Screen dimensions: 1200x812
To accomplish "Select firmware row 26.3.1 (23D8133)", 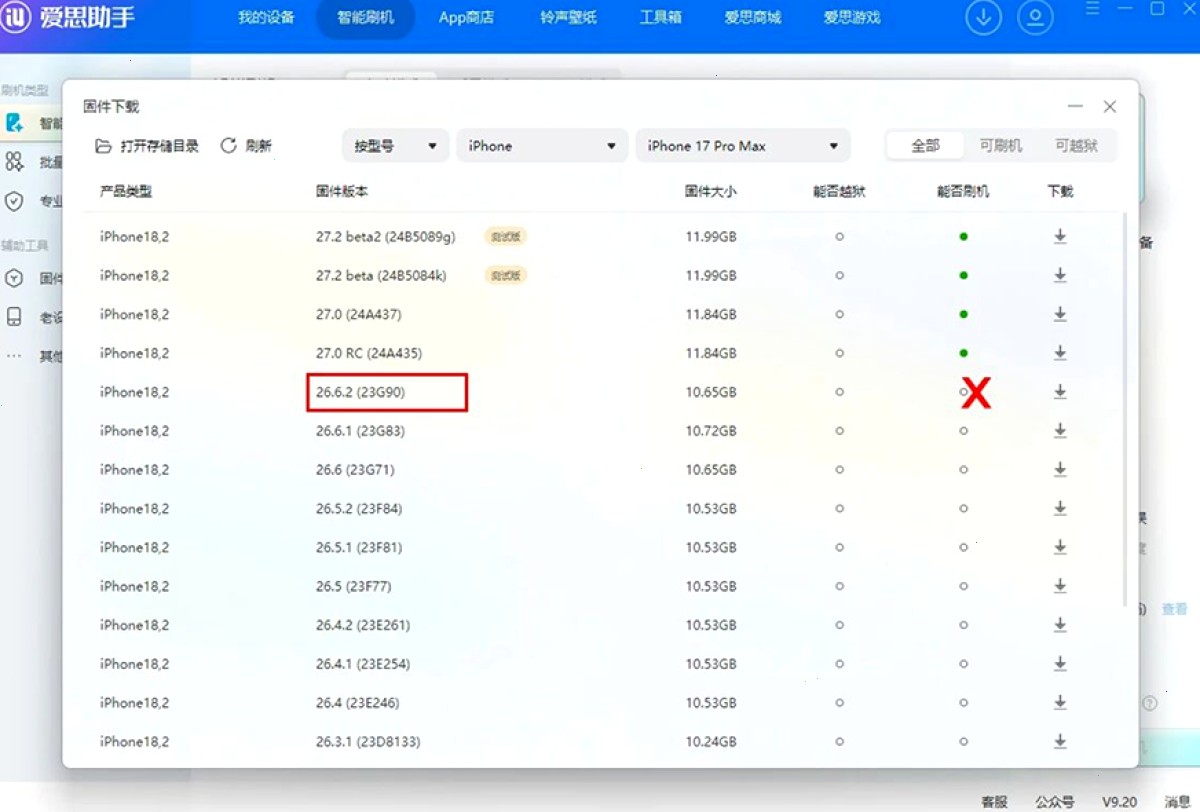I will 600,741.
